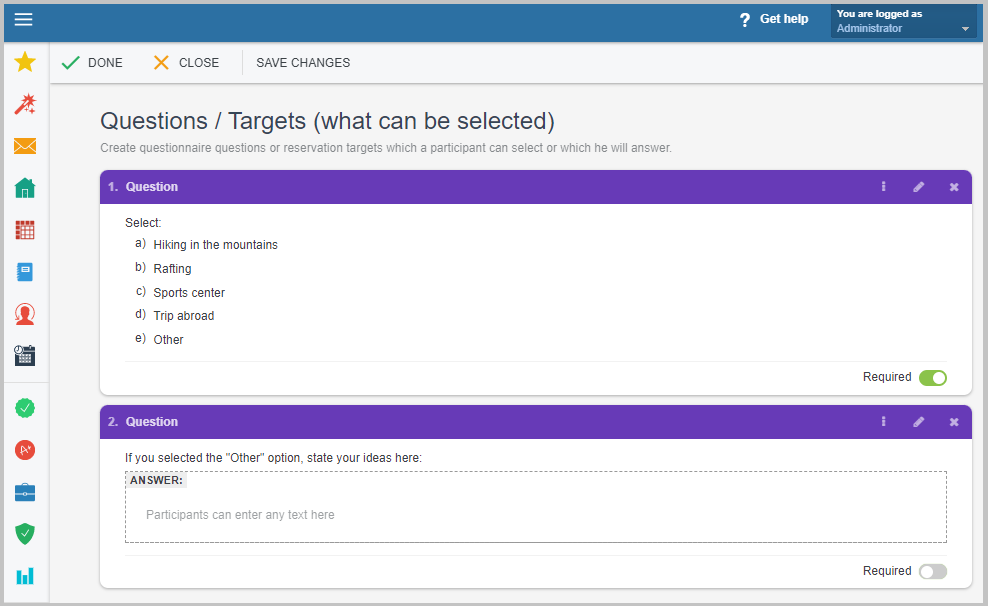Enable Required toggle for Question 2

coord(932,572)
